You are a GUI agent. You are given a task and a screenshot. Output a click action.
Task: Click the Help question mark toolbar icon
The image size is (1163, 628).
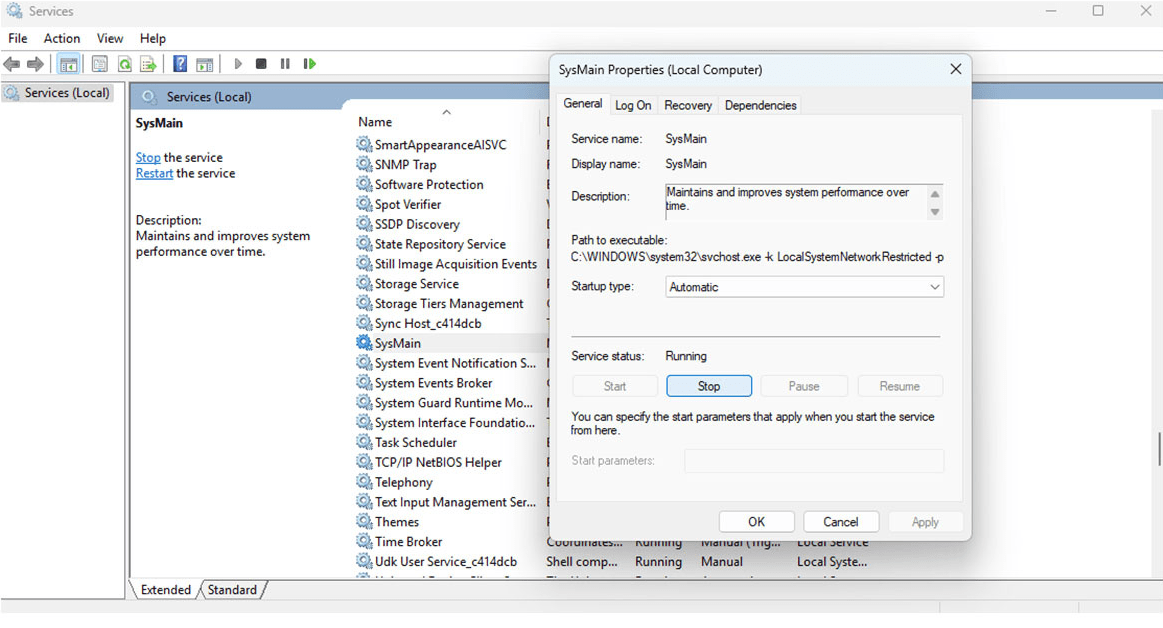(x=179, y=64)
